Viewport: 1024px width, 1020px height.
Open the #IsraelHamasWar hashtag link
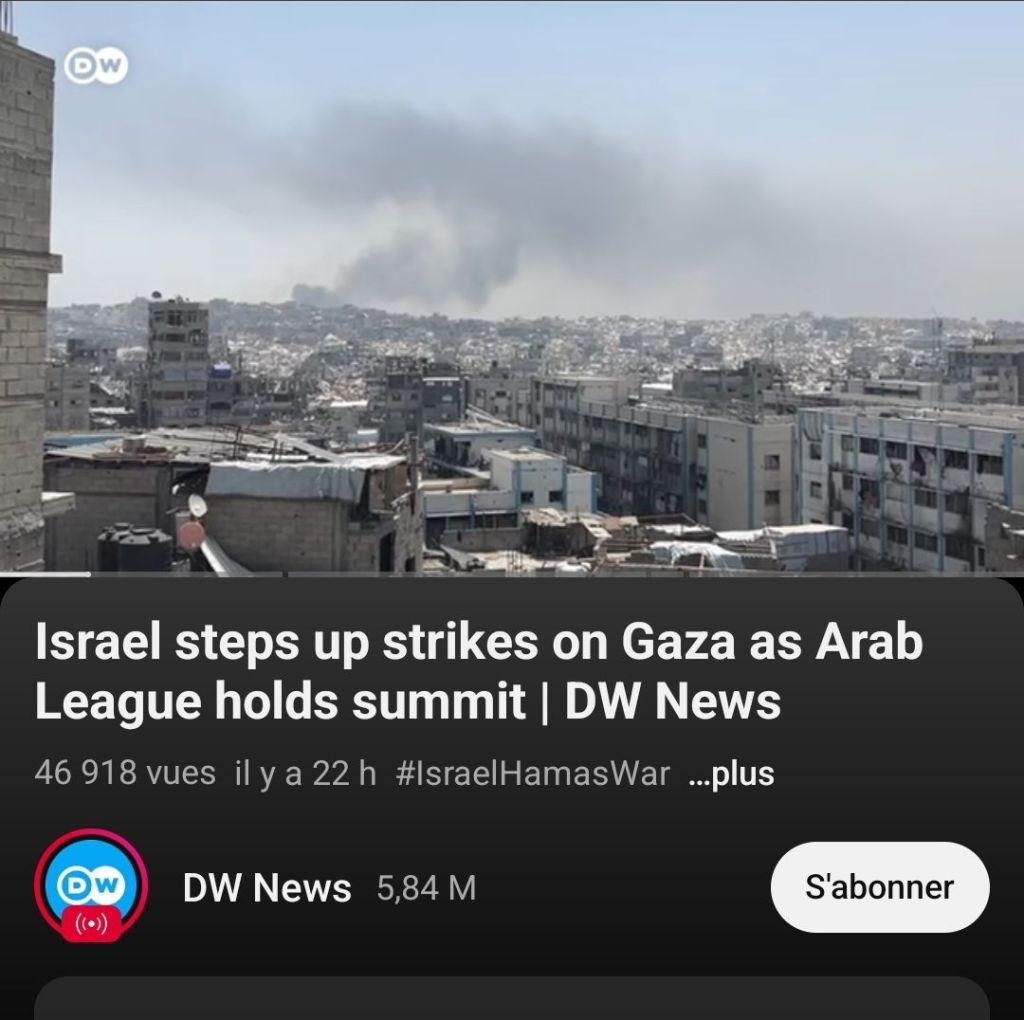point(533,774)
